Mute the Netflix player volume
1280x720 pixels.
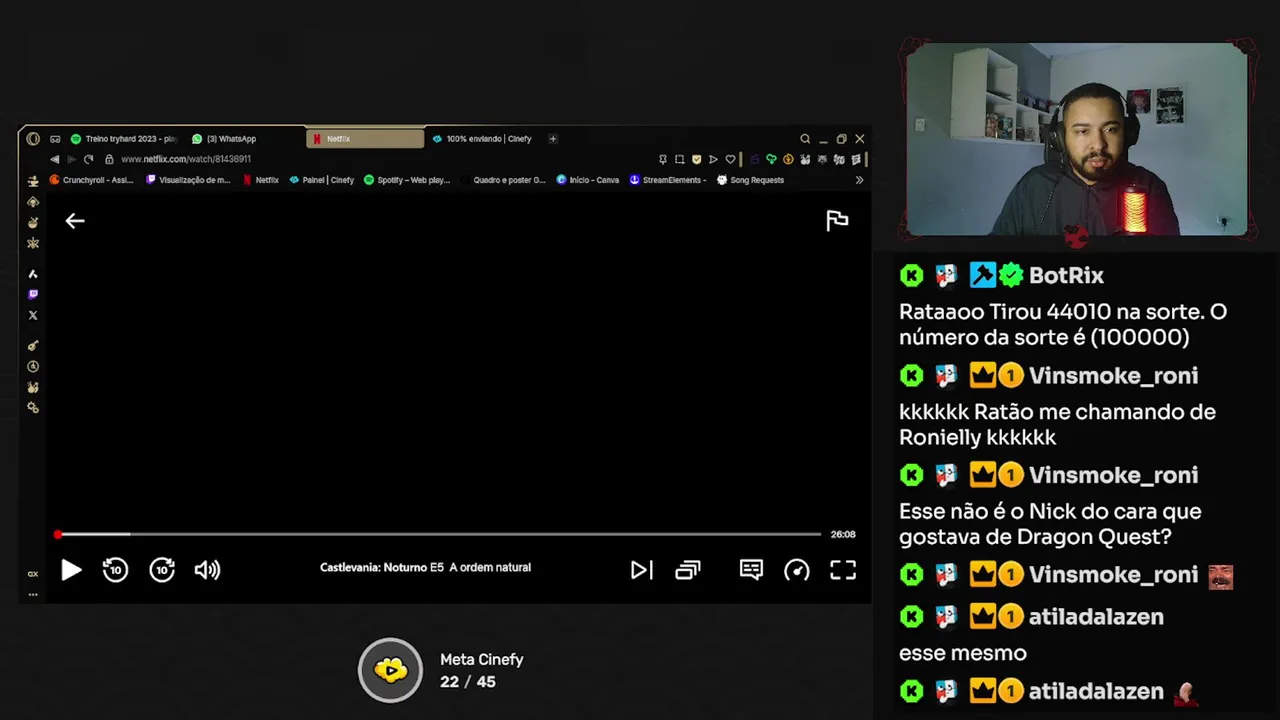click(x=207, y=570)
